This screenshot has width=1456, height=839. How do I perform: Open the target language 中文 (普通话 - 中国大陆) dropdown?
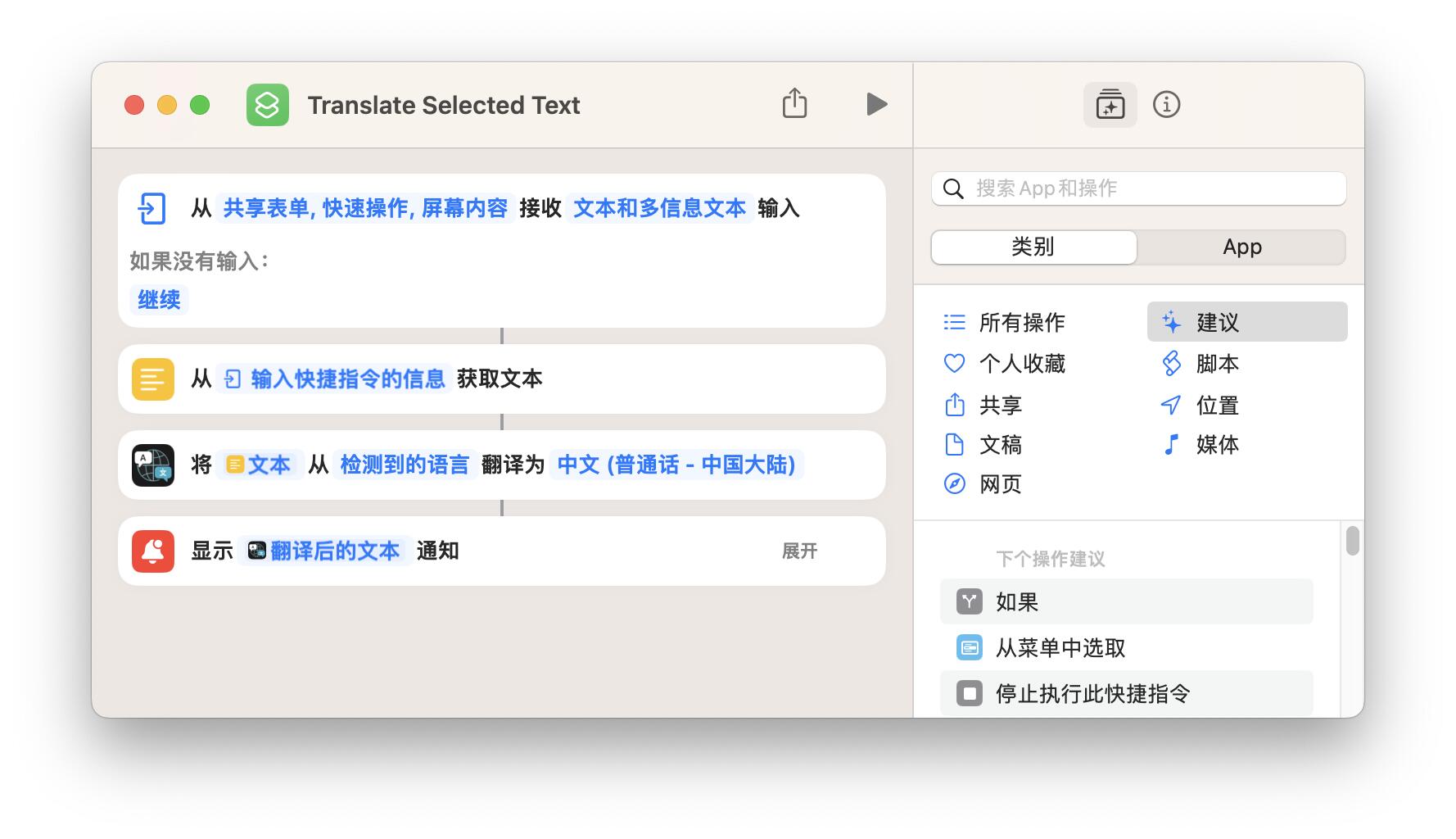tap(676, 465)
